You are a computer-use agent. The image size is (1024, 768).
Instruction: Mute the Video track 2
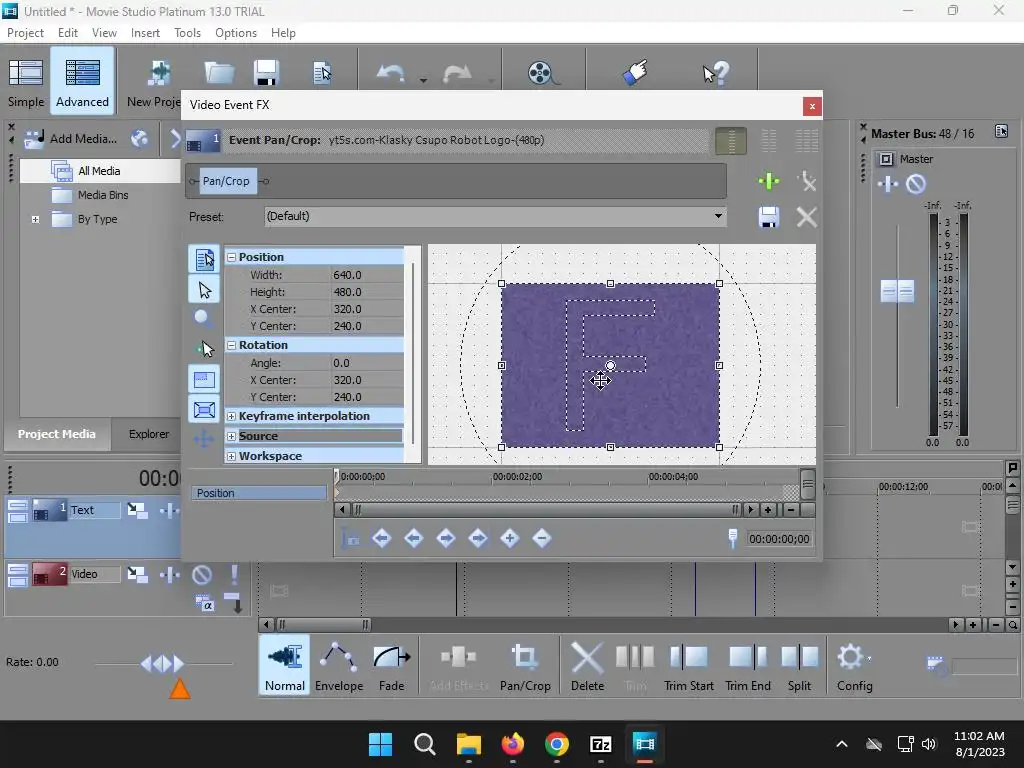pyautogui.click(x=202, y=575)
